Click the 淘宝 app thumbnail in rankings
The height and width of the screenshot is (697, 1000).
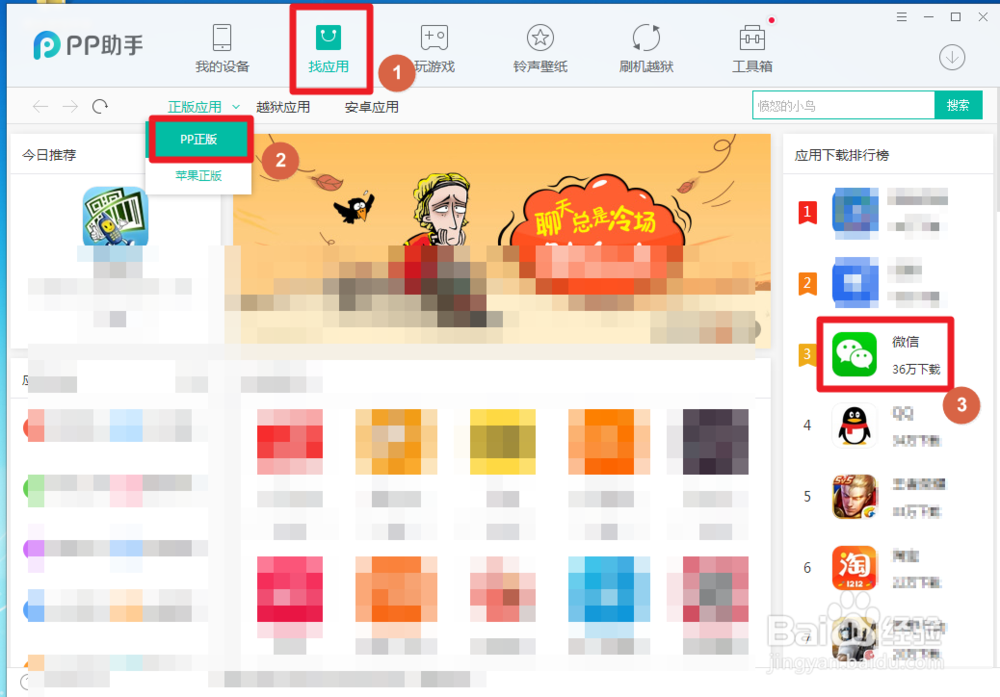tap(854, 567)
